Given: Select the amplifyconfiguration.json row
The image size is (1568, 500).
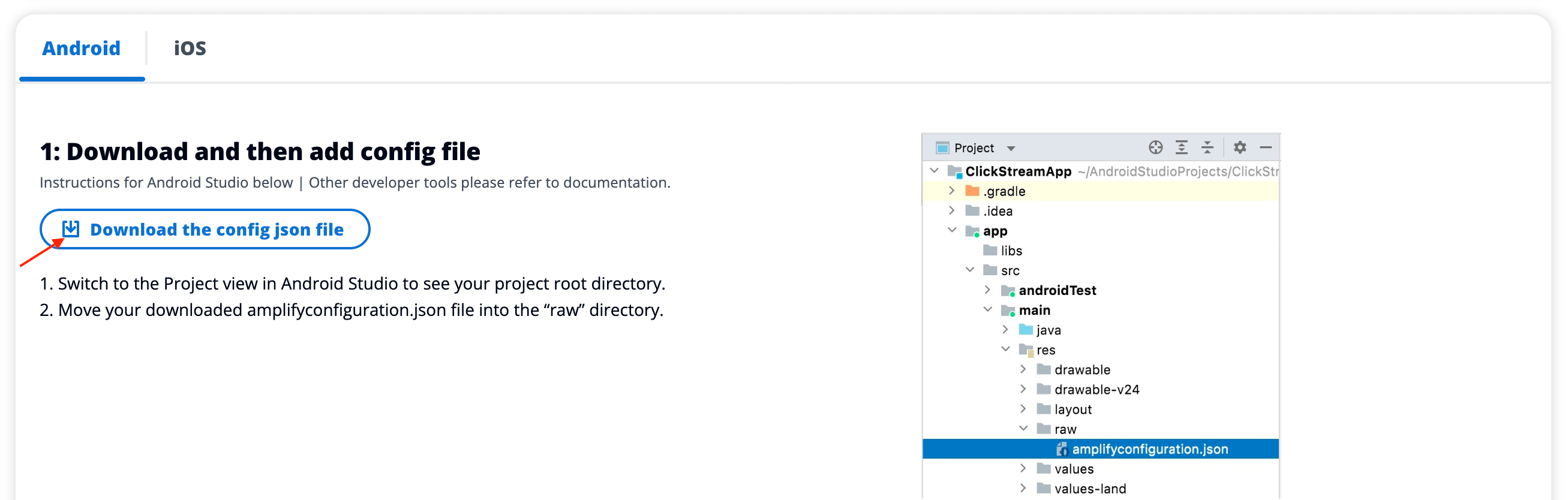Looking at the screenshot, I should [1101, 448].
